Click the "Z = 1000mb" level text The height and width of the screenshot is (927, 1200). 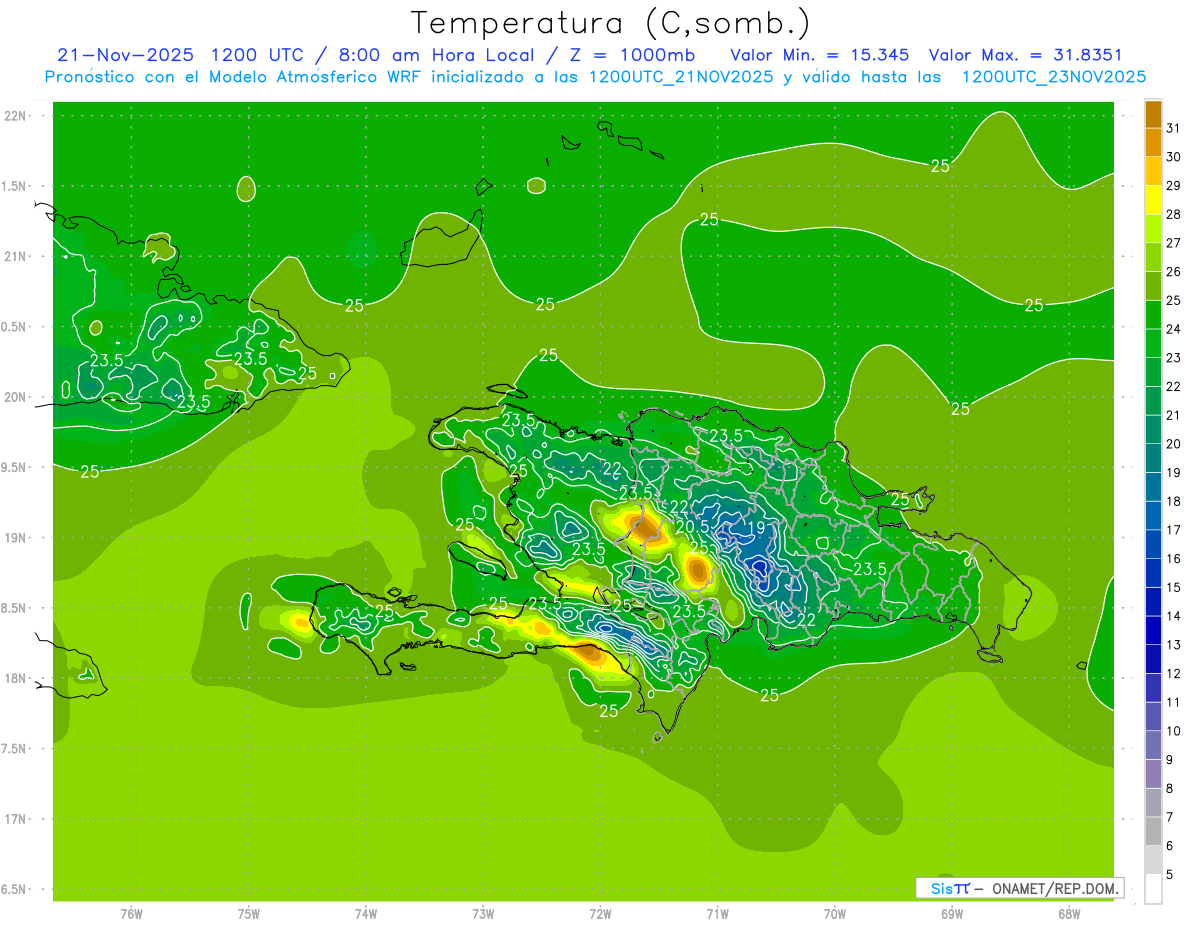(x=633, y=54)
